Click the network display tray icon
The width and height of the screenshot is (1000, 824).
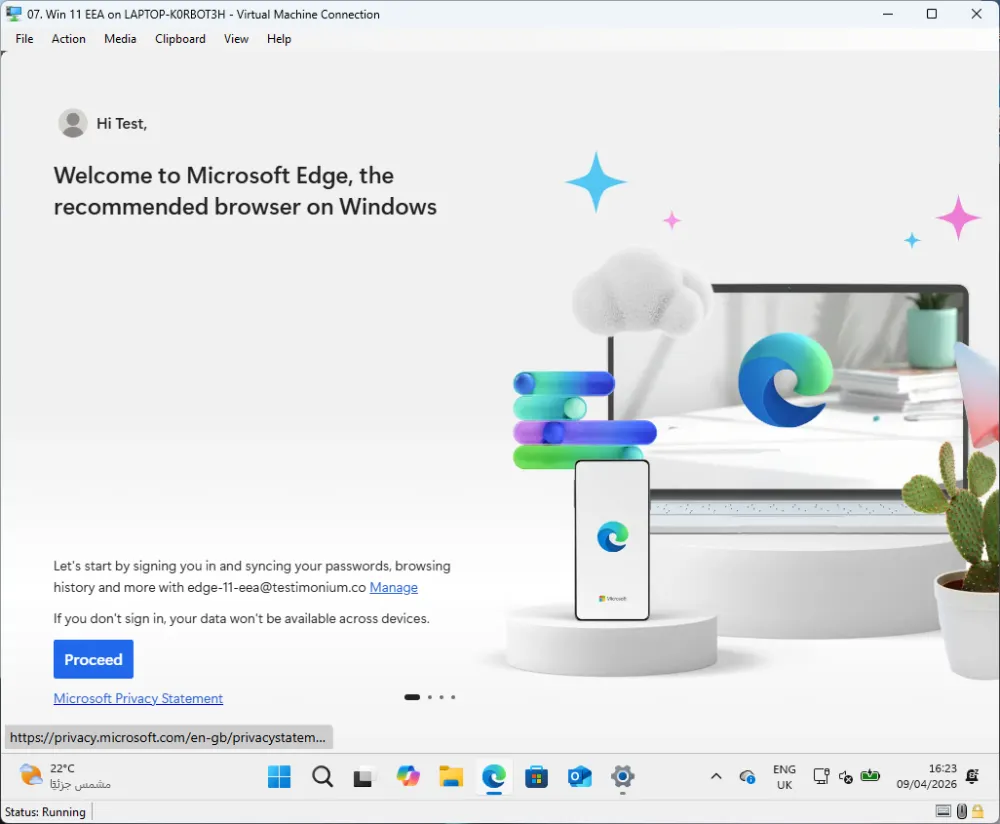(821, 776)
